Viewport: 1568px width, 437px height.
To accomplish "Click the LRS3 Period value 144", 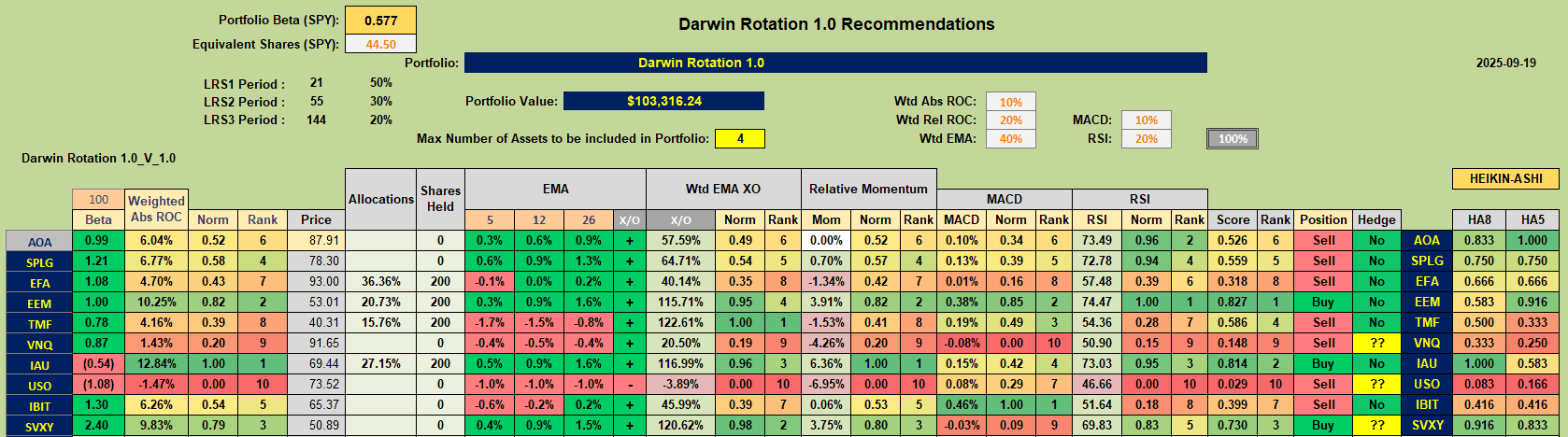I will click(x=317, y=120).
